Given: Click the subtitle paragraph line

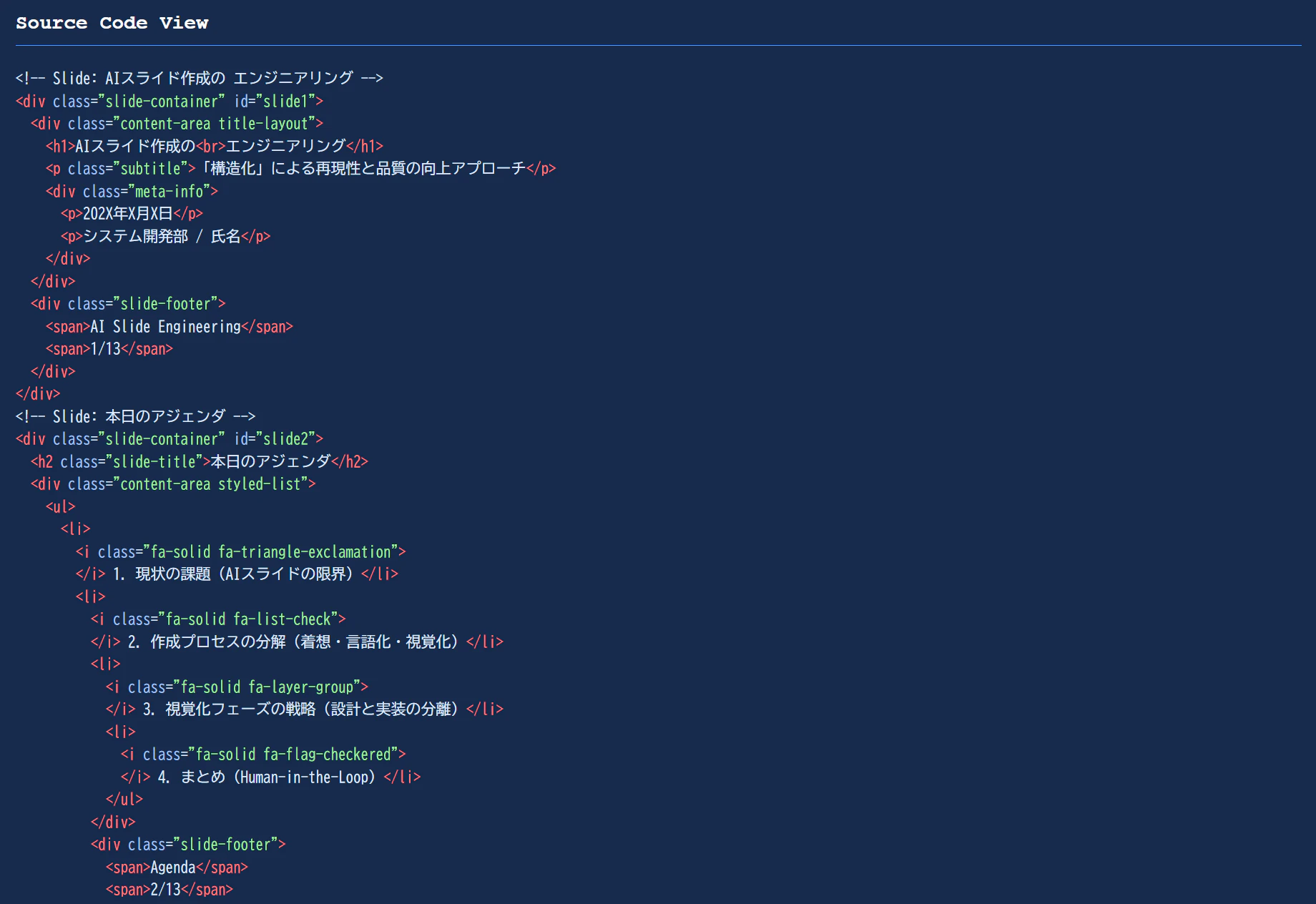Looking at the screenshot, I should click(301, 169).
